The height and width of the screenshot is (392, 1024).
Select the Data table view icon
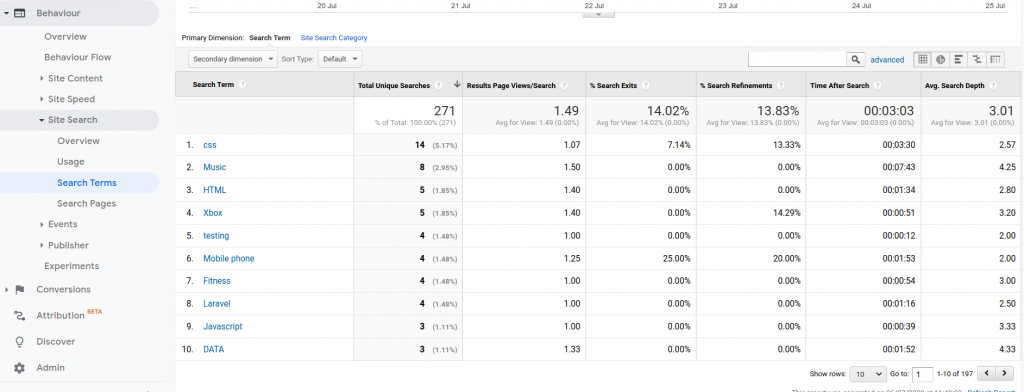pyautogui.click(x=922, y=59)
